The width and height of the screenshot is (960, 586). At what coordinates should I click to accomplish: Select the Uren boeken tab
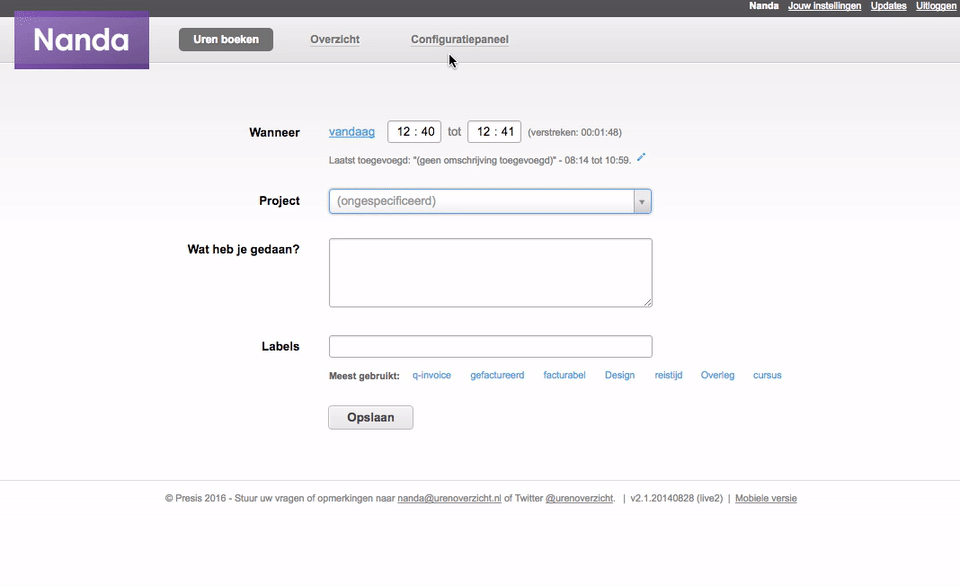pyautogui.click(x=226, y=39)
